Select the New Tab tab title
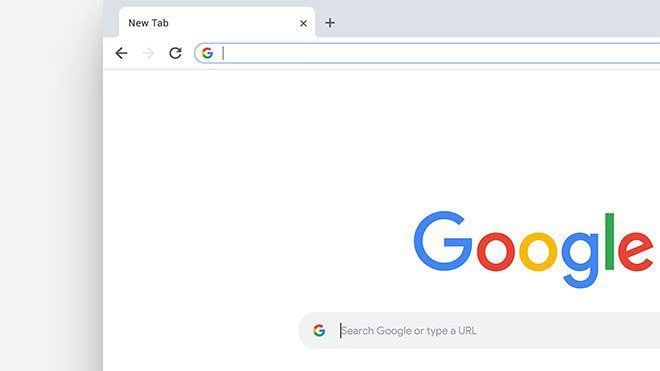 coord(148,23)
